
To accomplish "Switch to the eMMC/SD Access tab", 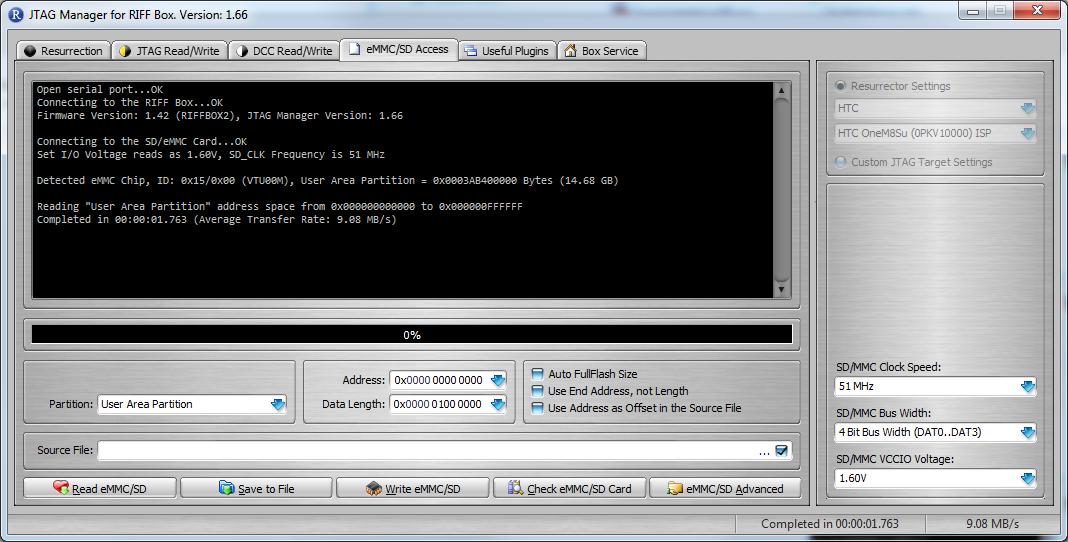I will [398, 49].
